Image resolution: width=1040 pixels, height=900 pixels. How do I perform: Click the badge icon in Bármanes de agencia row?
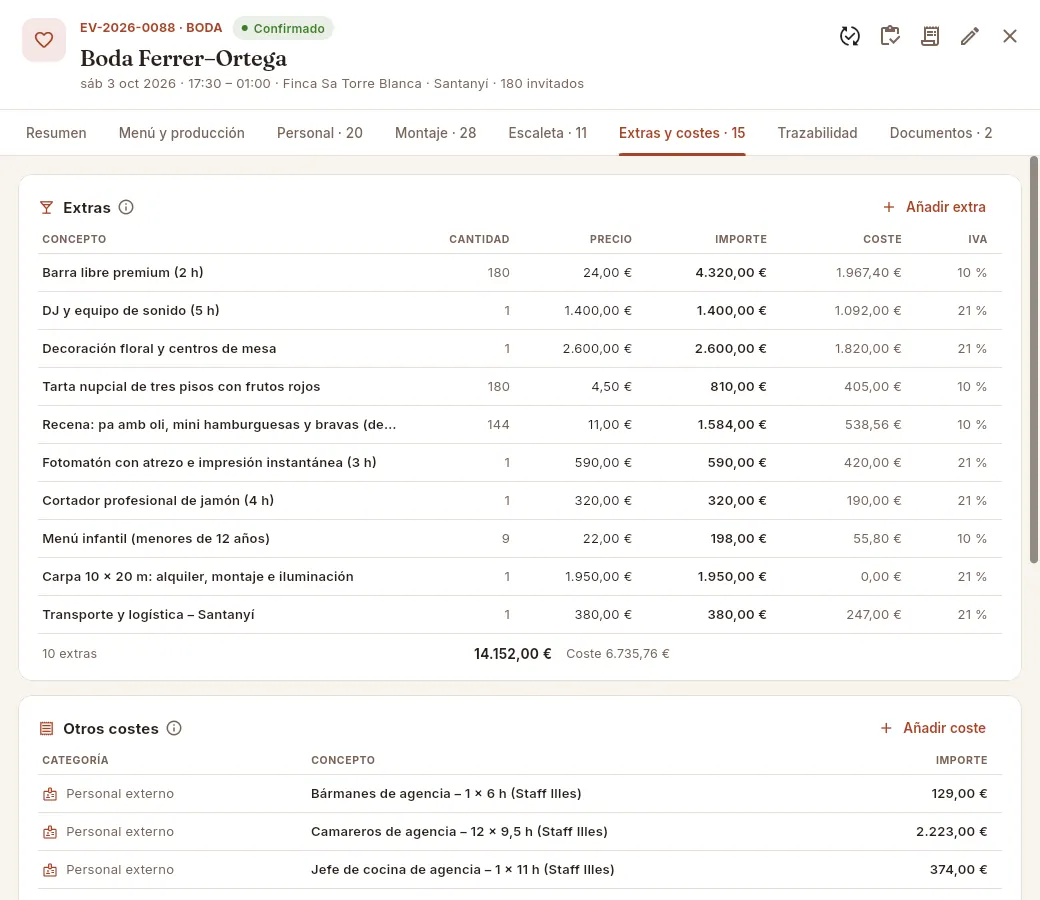[50, 794]
